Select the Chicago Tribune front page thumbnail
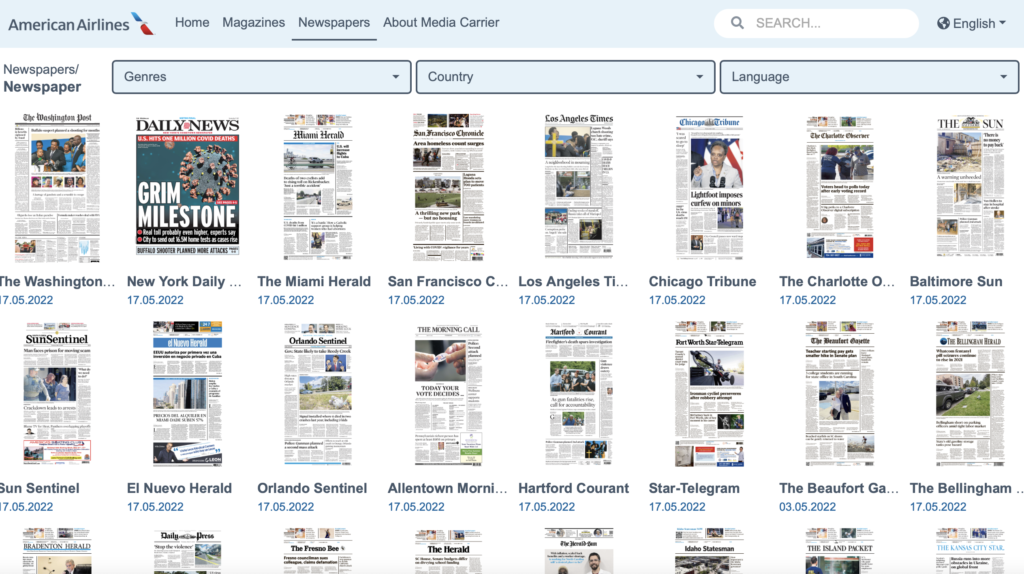 pos(709,187)
